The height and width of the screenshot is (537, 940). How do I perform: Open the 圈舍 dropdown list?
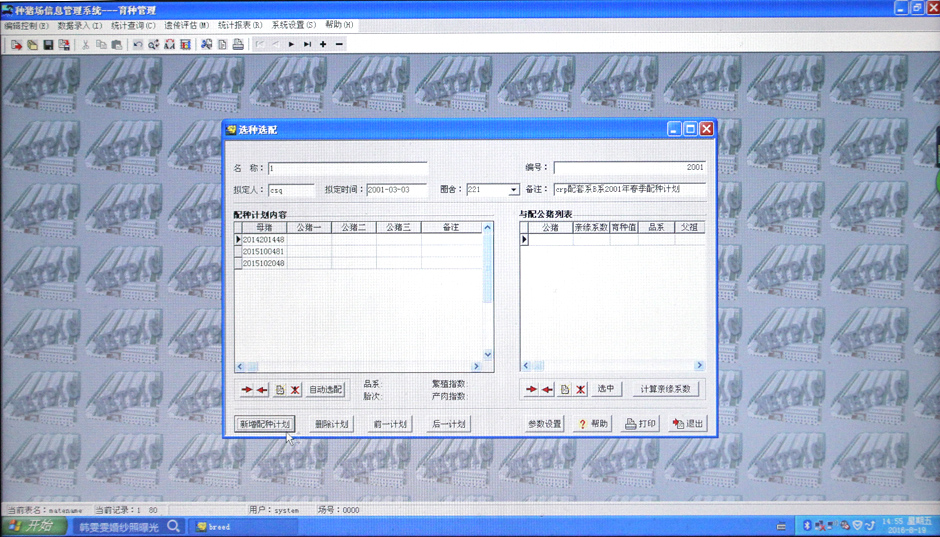514,190
